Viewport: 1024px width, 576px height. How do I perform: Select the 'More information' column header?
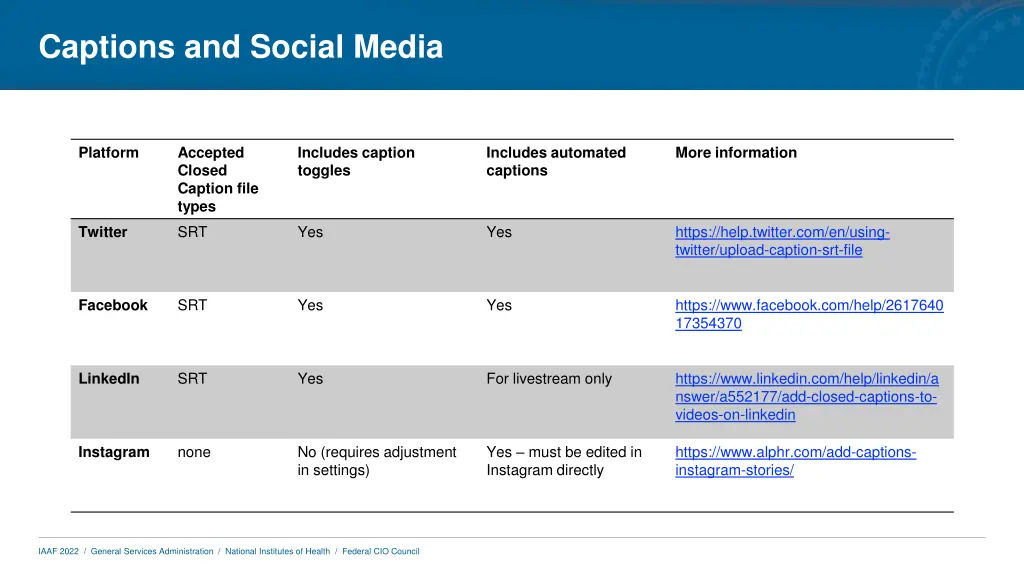click(736, 153)
